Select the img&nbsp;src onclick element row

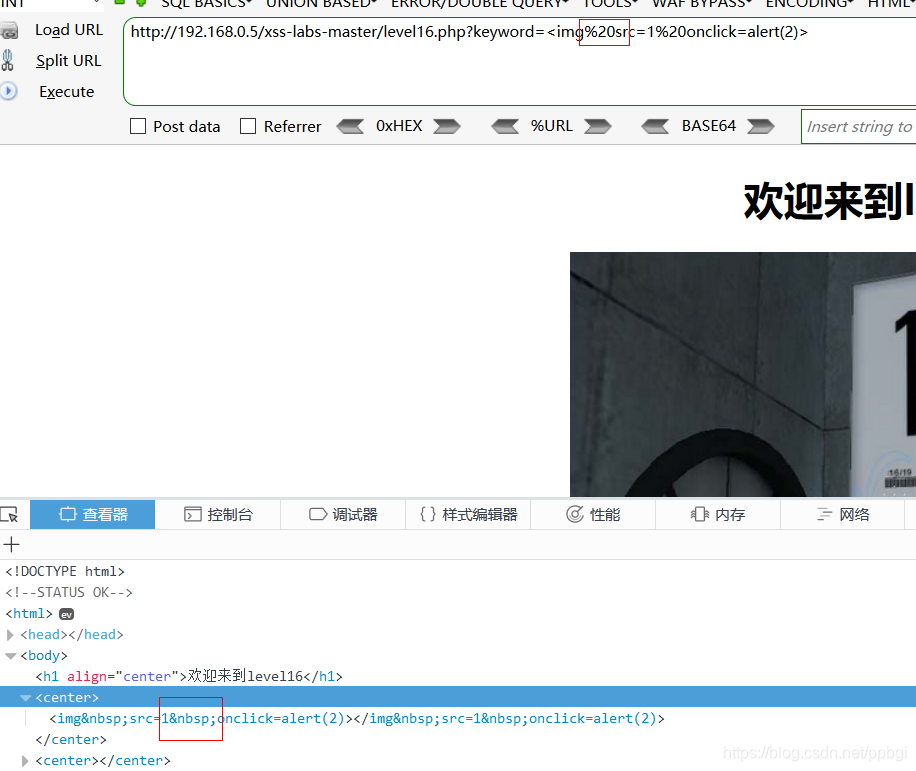(357, 719)
